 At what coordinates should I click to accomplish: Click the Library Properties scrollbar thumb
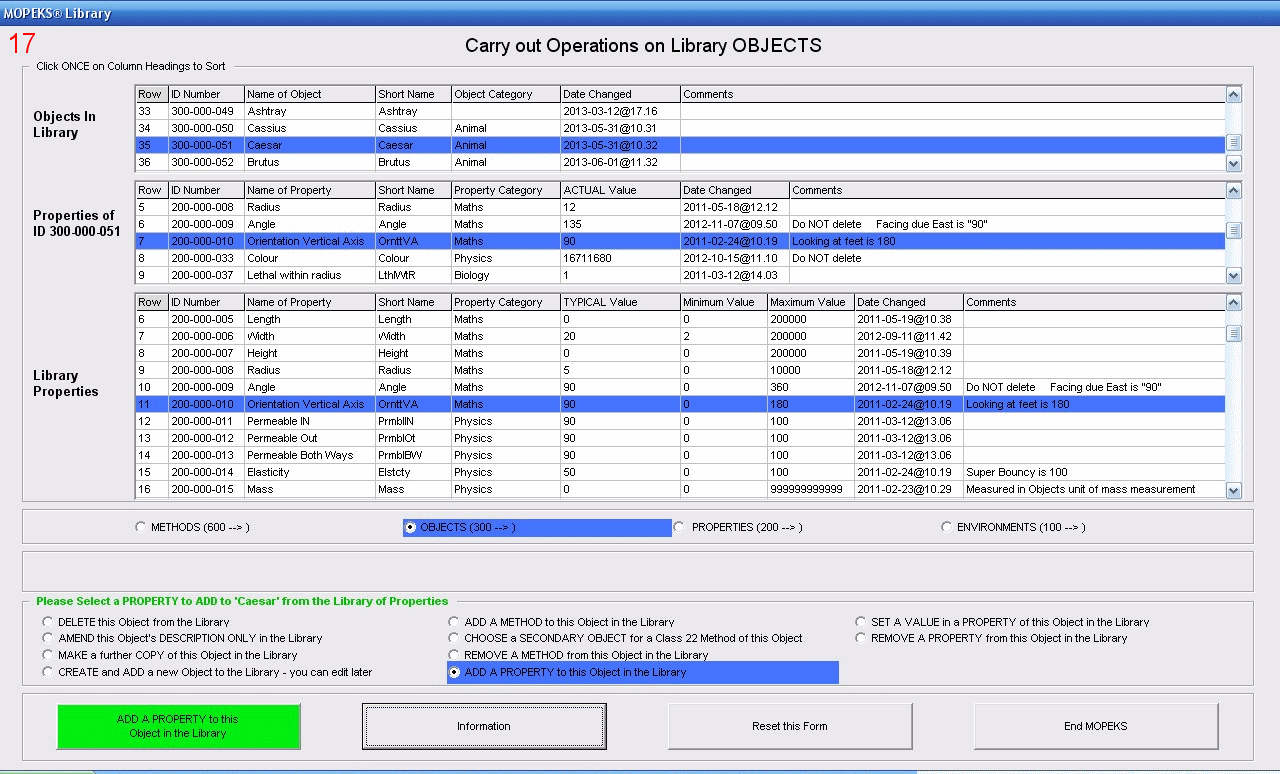[x=1234, y=334]
